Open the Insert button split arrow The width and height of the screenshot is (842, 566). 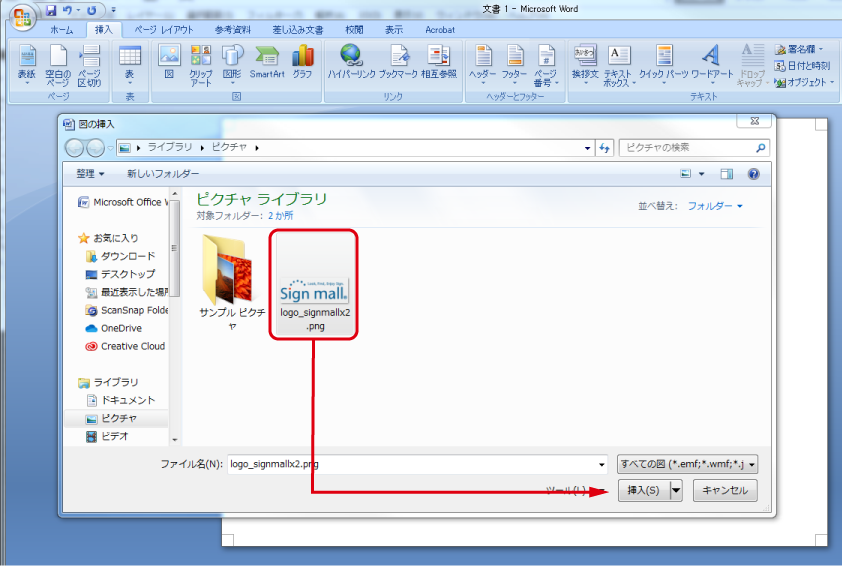(x=676, y=490)
